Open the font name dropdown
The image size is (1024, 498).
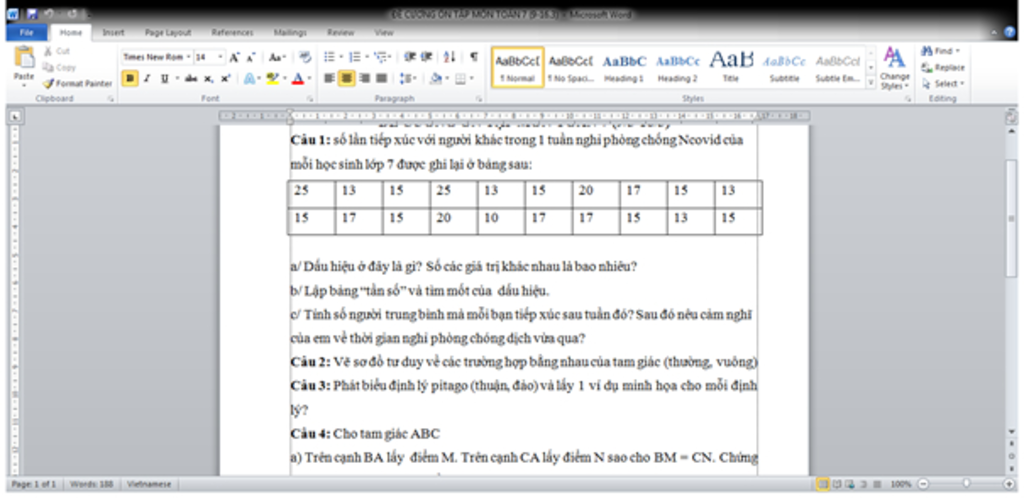click(x=189, y=57)
